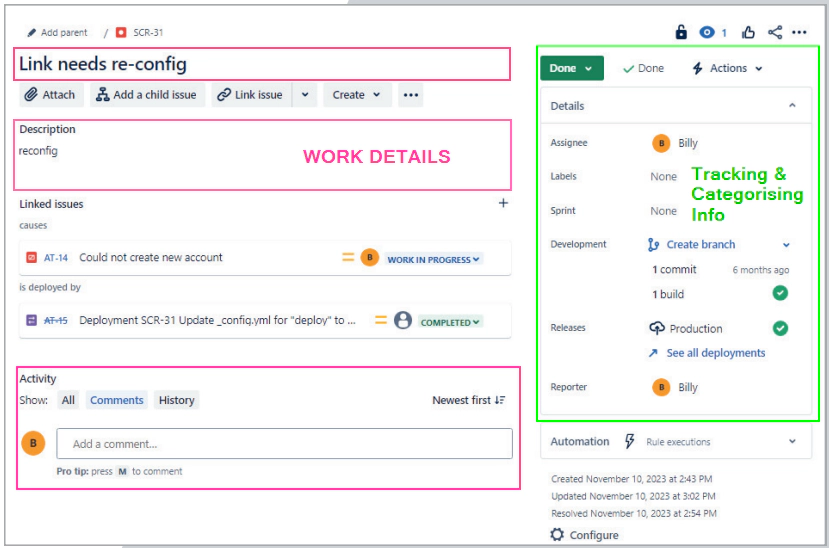Click unassigned avatar on AT-15 row

pos(403,320)
